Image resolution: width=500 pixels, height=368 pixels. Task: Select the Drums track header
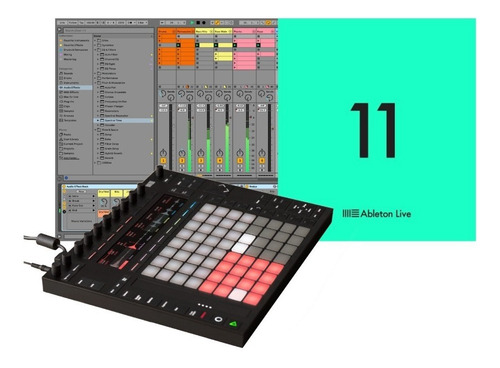167,31
